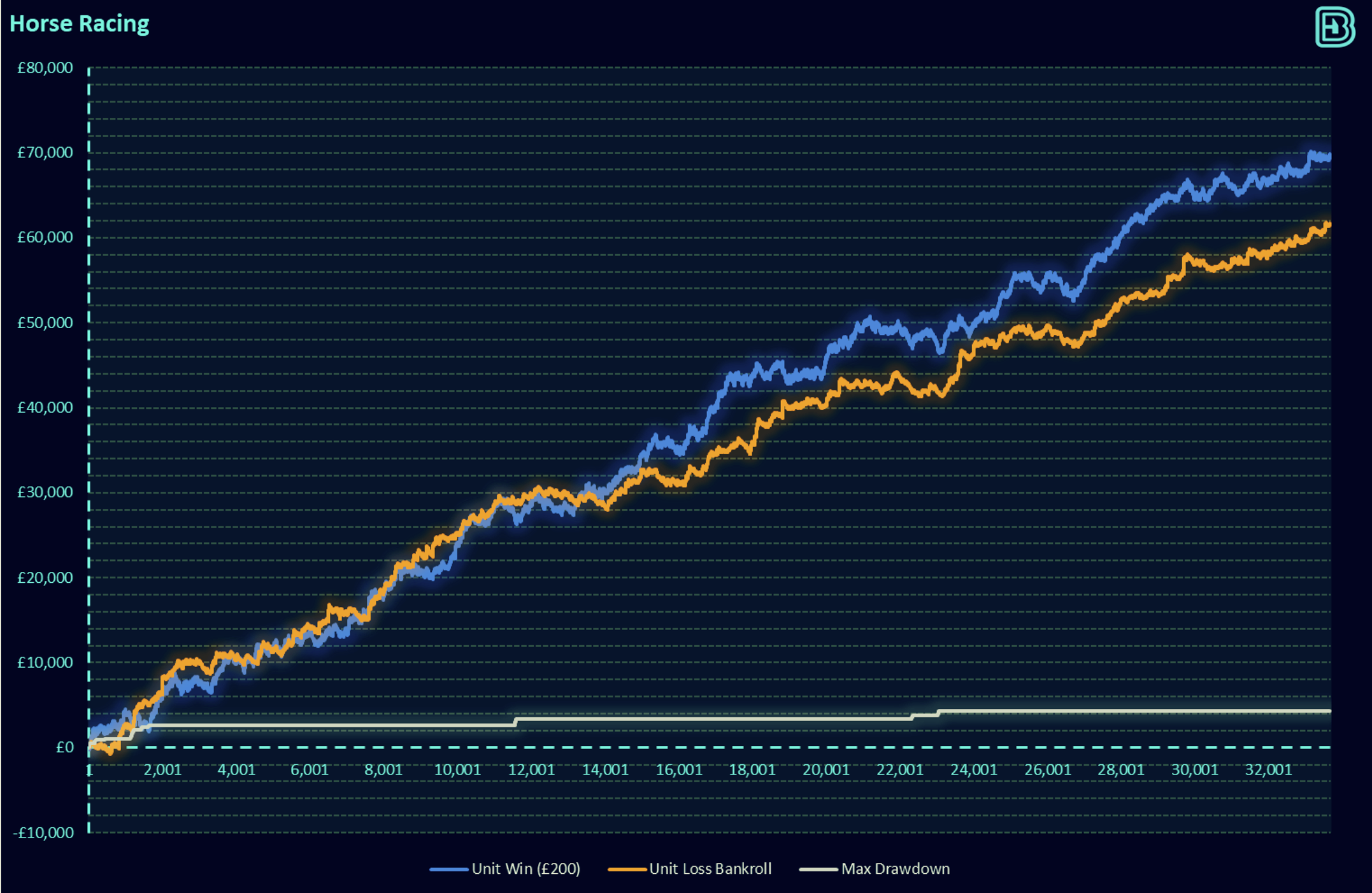This screenshot has width=1372, height=893.
Task: Click the Max Drawdown legend entry
Action: pos(895,869)
